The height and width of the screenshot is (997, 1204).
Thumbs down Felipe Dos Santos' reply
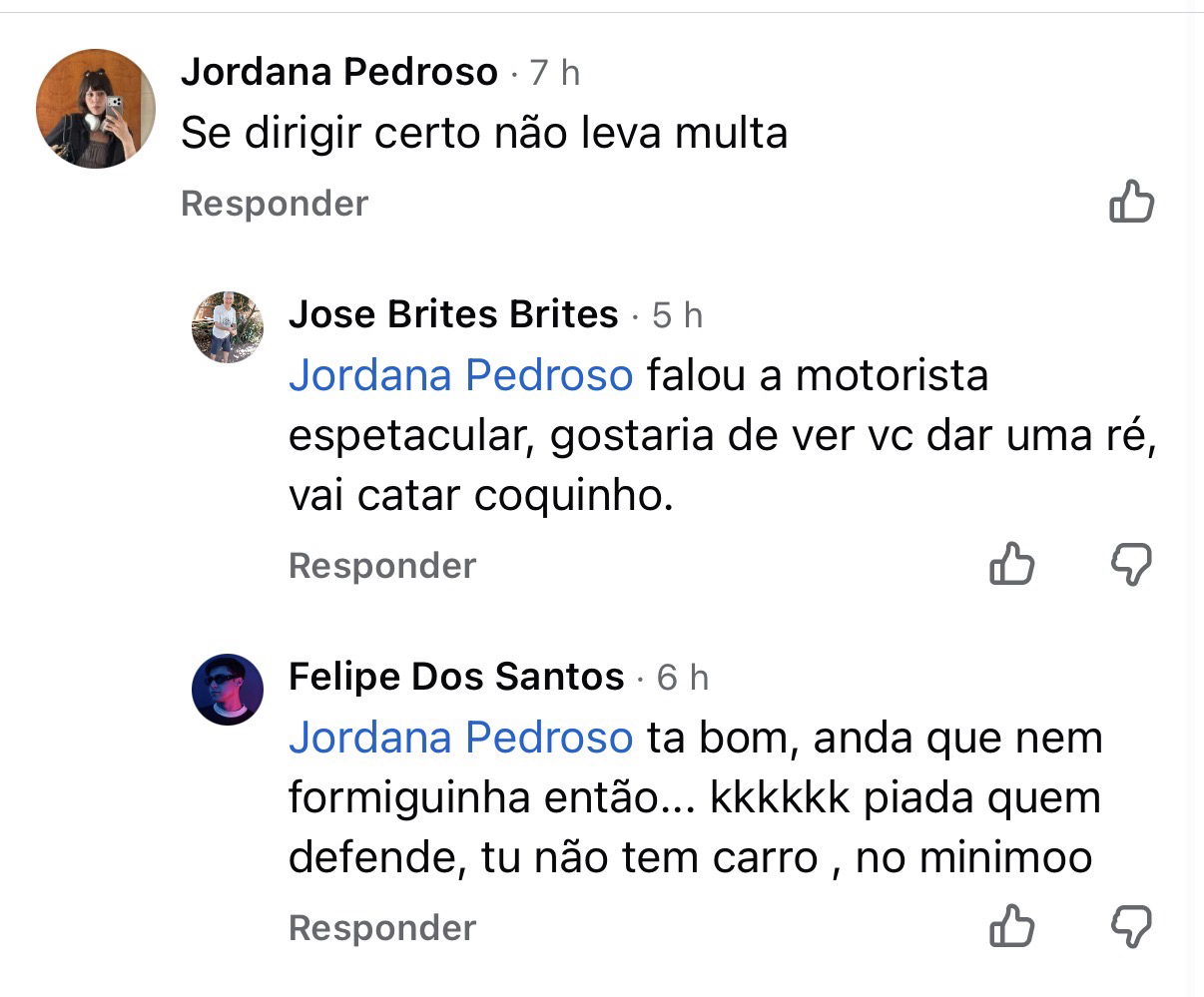(x=1131, y=928)
